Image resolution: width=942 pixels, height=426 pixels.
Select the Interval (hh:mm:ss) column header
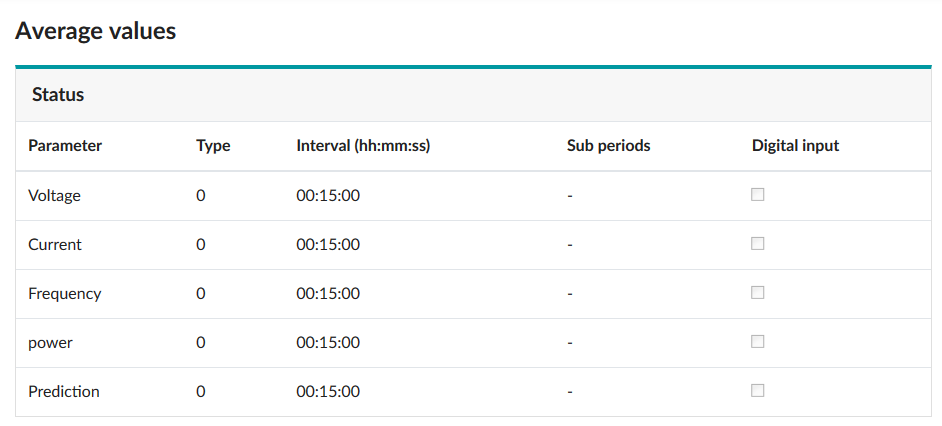tap(363, 146)
